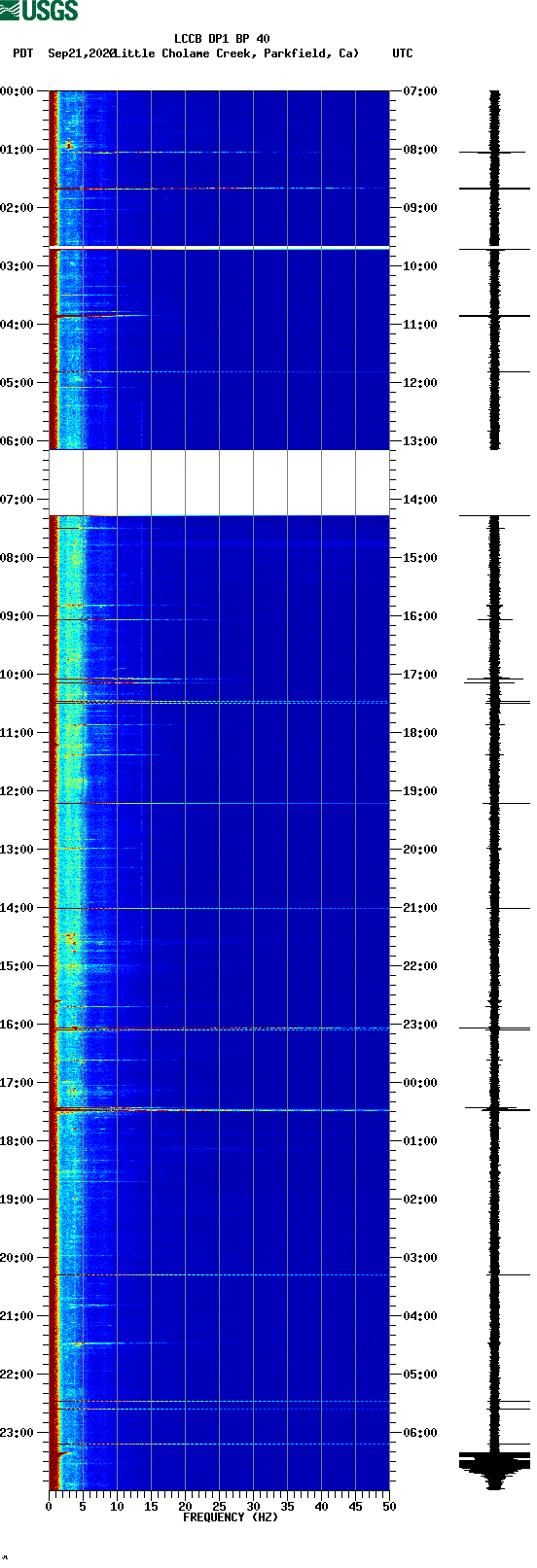Click the "07:00" label on PDT axis

point(17,500)
